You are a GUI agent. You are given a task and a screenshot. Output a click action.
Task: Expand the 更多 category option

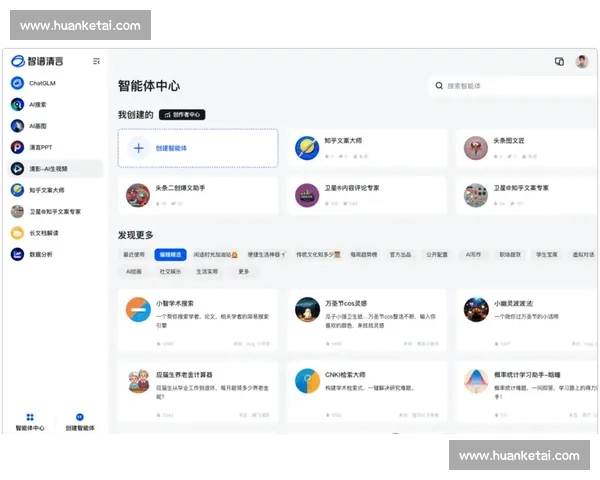pos(244,271)
